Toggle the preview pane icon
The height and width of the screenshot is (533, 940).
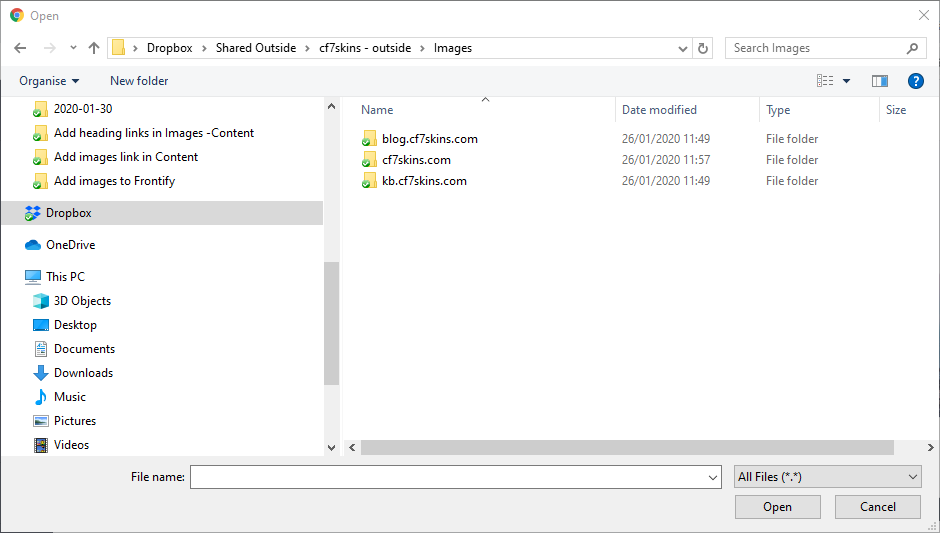880,81
